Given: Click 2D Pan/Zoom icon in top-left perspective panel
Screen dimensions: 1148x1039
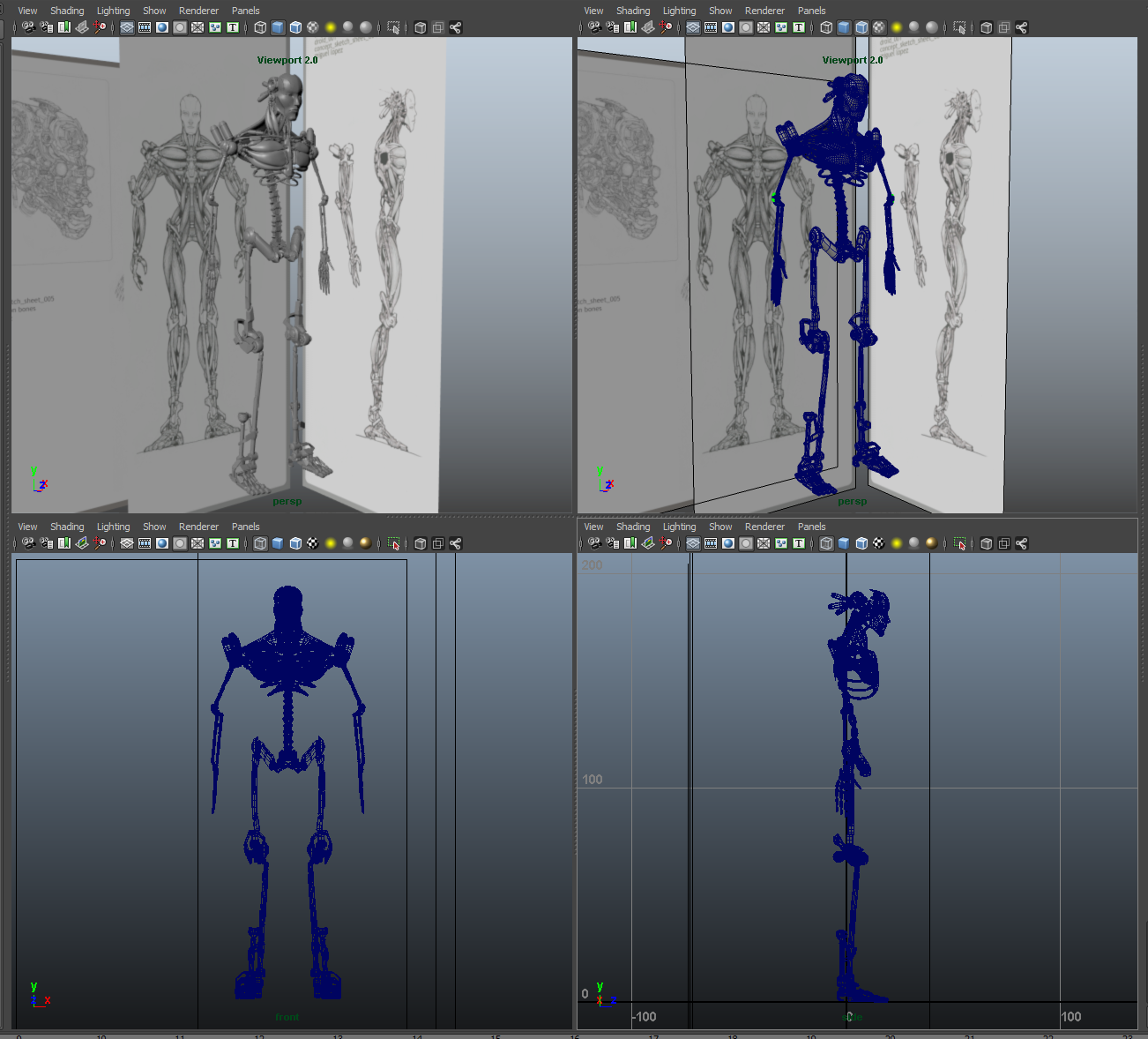Looking at the screenshot, I should point(100,27).
